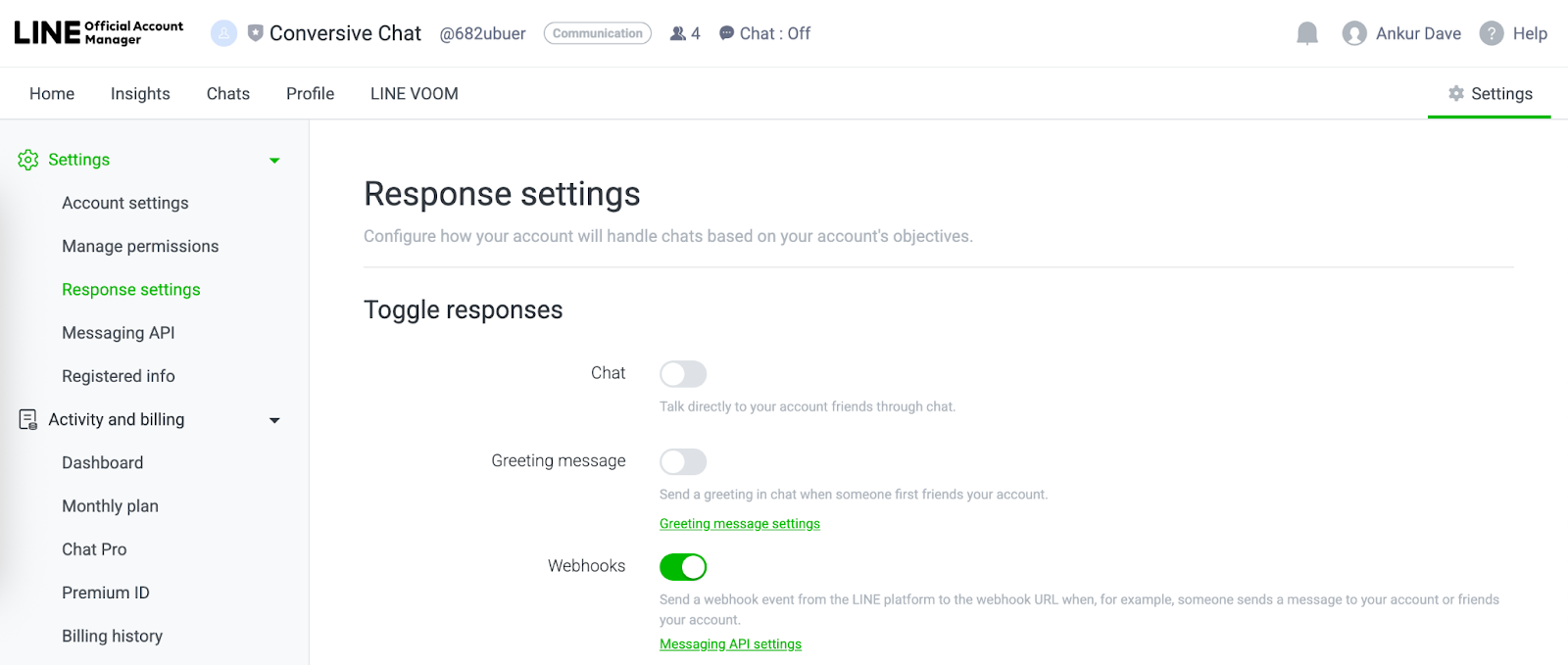Open Manage permissions in sidebar
This screenshot has height=665, width=1568.
[140, 246]
